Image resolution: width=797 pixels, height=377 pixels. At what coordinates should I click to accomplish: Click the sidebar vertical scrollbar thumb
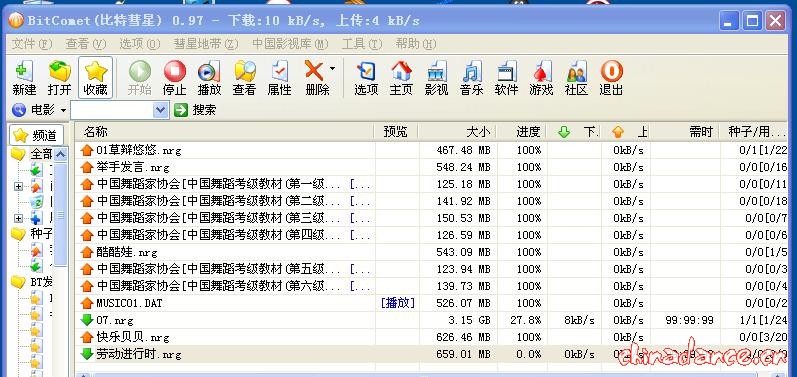(60, 214)
